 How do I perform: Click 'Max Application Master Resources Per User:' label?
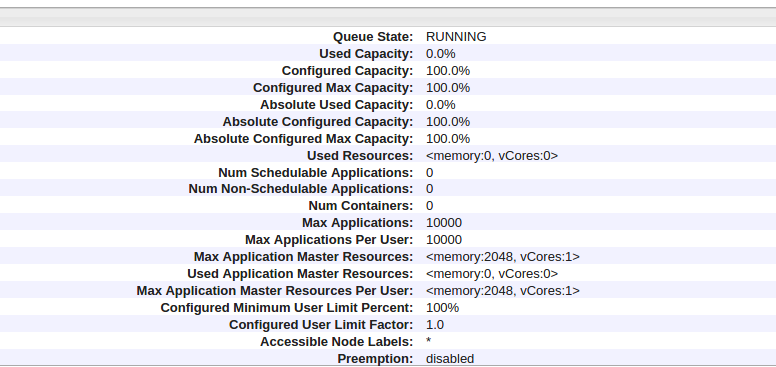point(275,290)
